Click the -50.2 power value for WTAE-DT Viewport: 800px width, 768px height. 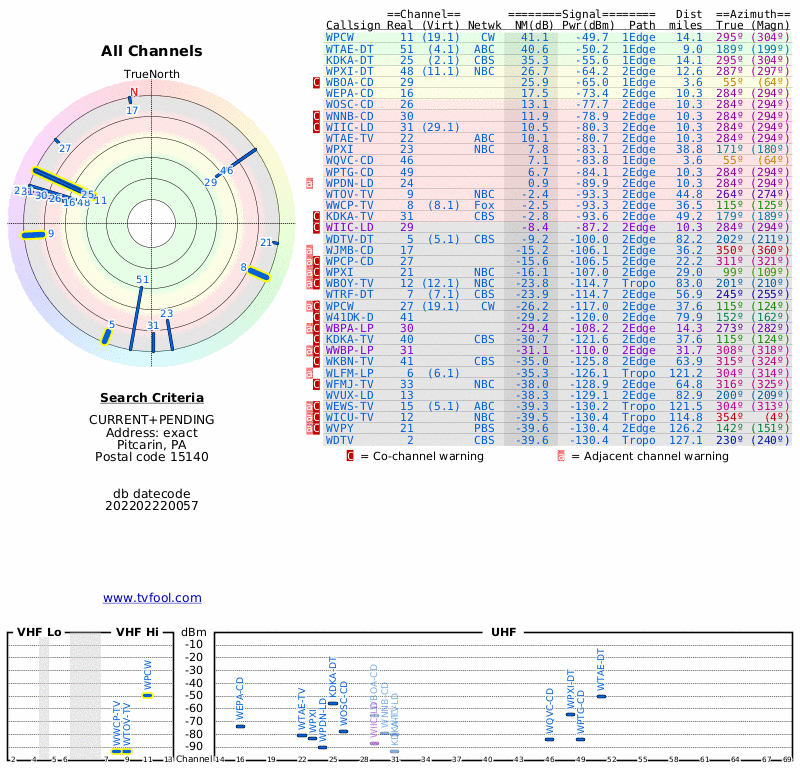[592, 49]
